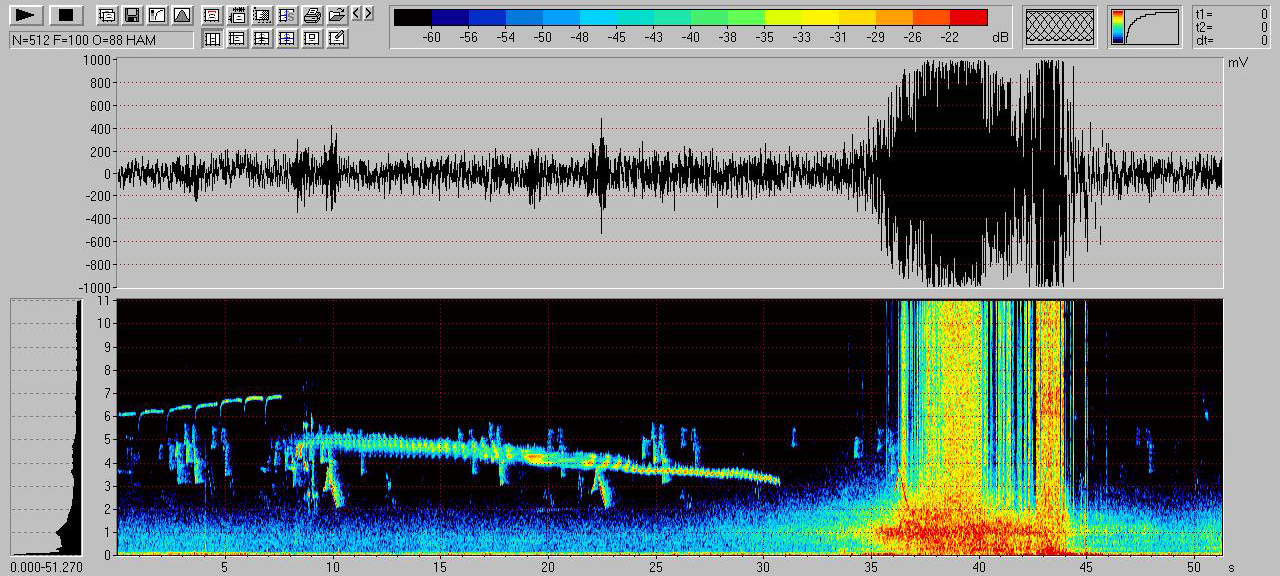Click the black -60 dB color swatch
1280x576 pixels.
tap(413, 17)
